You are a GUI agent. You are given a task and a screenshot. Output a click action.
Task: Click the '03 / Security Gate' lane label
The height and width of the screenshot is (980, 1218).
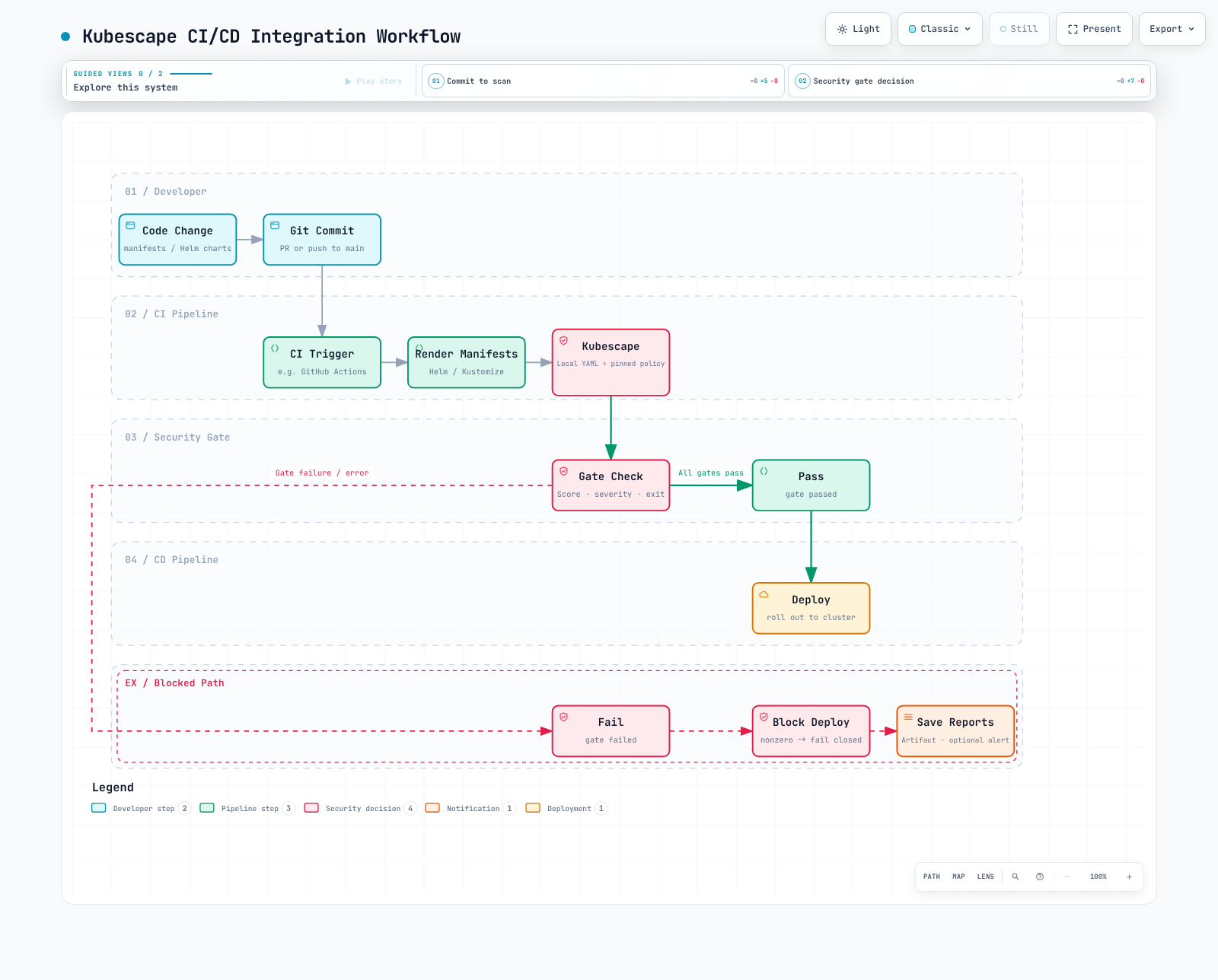click(177, 437)
